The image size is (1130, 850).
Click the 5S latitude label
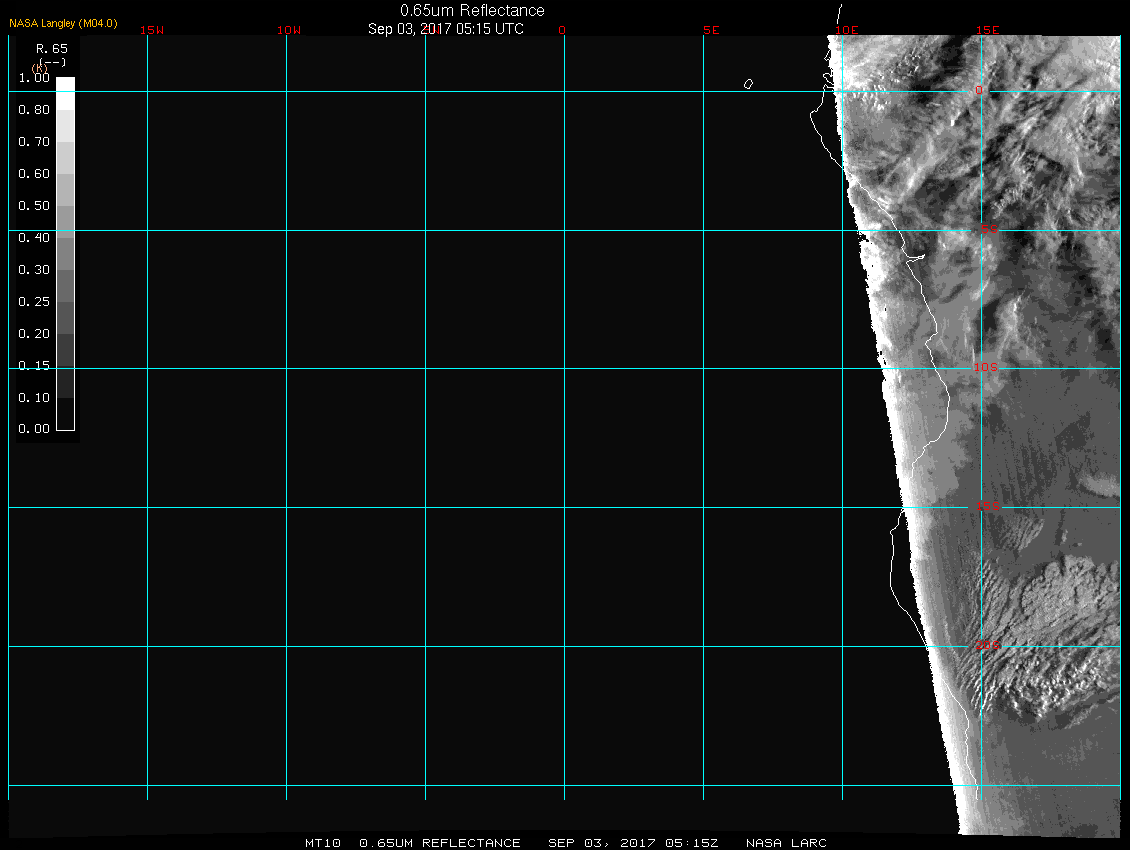(x=988, y=230)
